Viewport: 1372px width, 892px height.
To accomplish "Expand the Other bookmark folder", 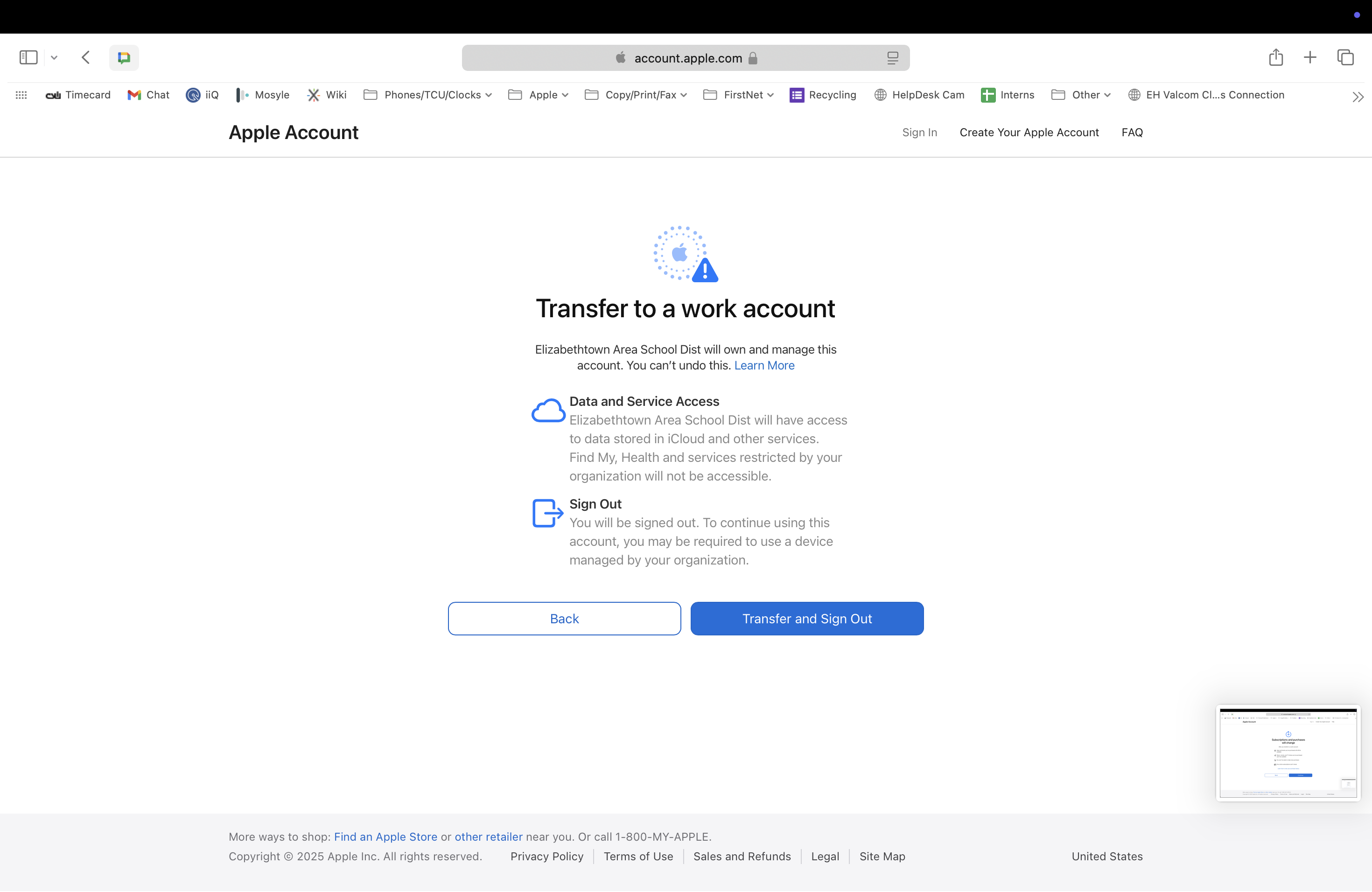I will point(1081,95).
